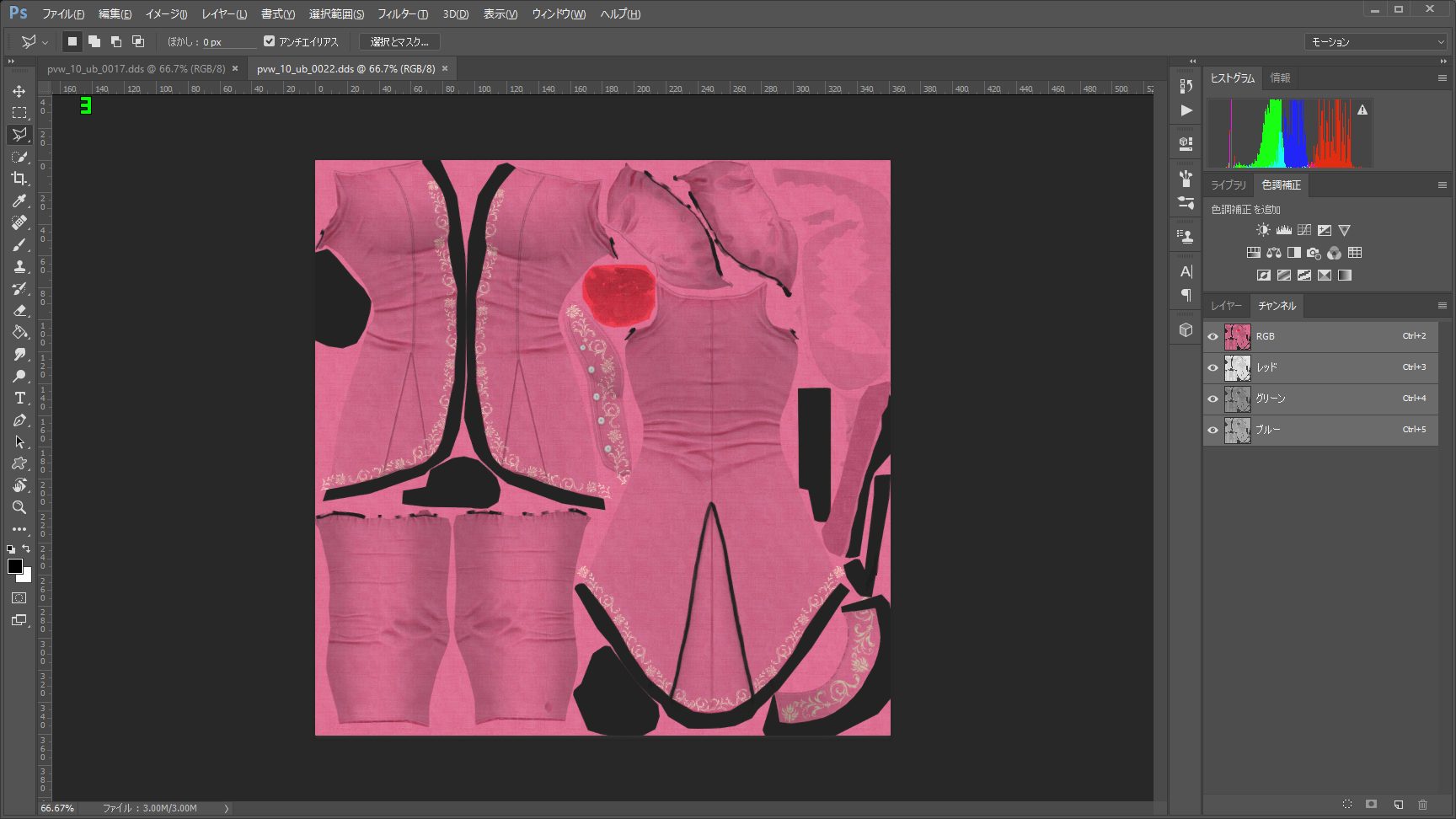Click the Clone Stamp tool

click(19, 266)
